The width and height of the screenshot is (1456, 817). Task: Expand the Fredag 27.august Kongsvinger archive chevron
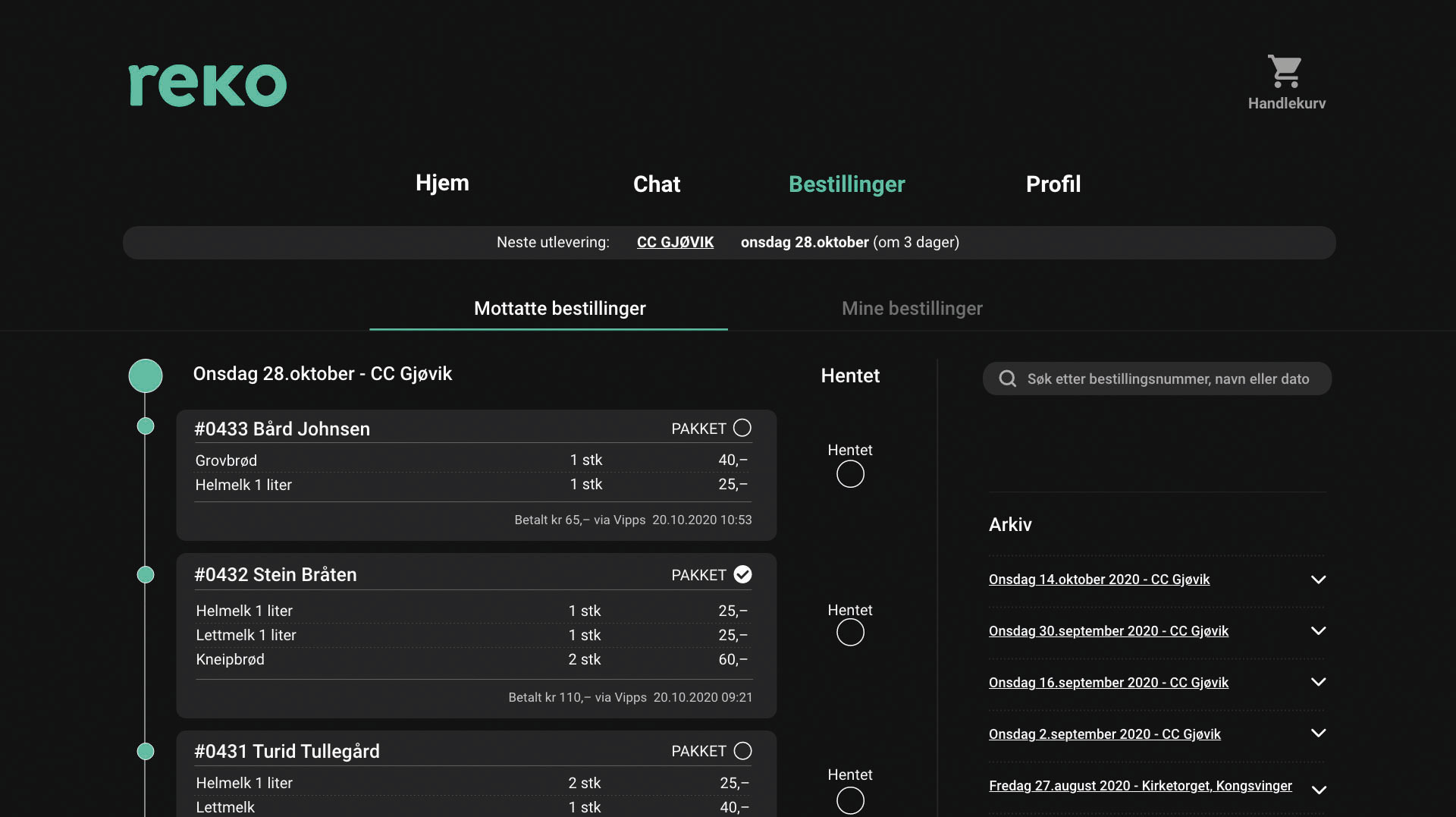1319,790
